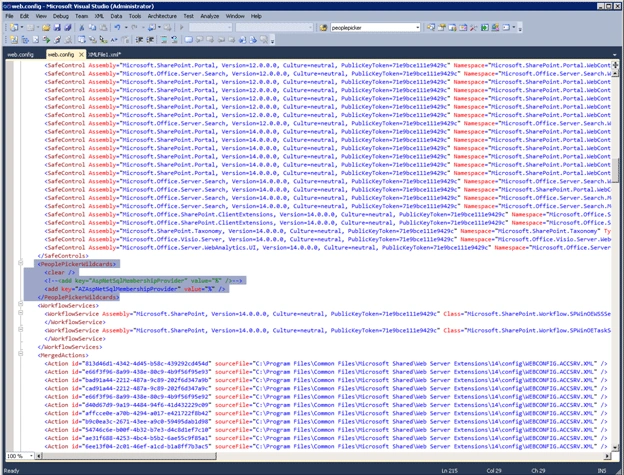Open the Analyze menu
The width and height of the screenshot is (624, 475).
point(210,16)
